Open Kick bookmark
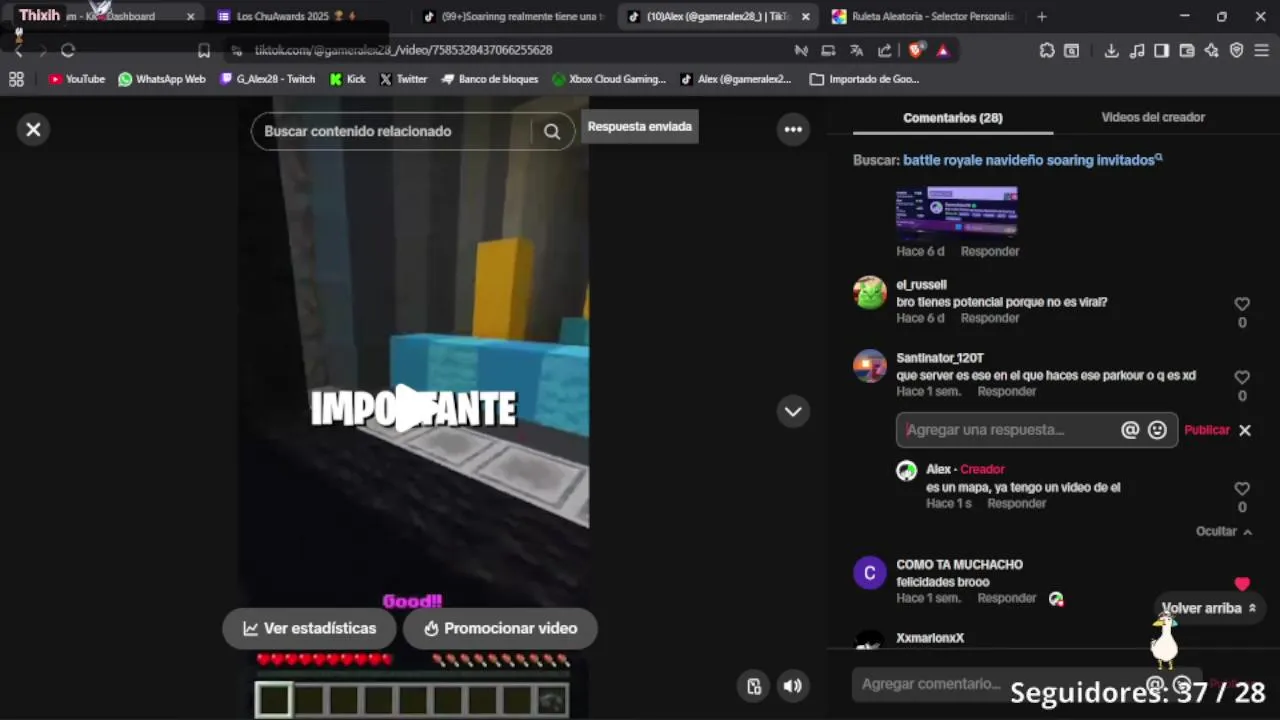 347,79
